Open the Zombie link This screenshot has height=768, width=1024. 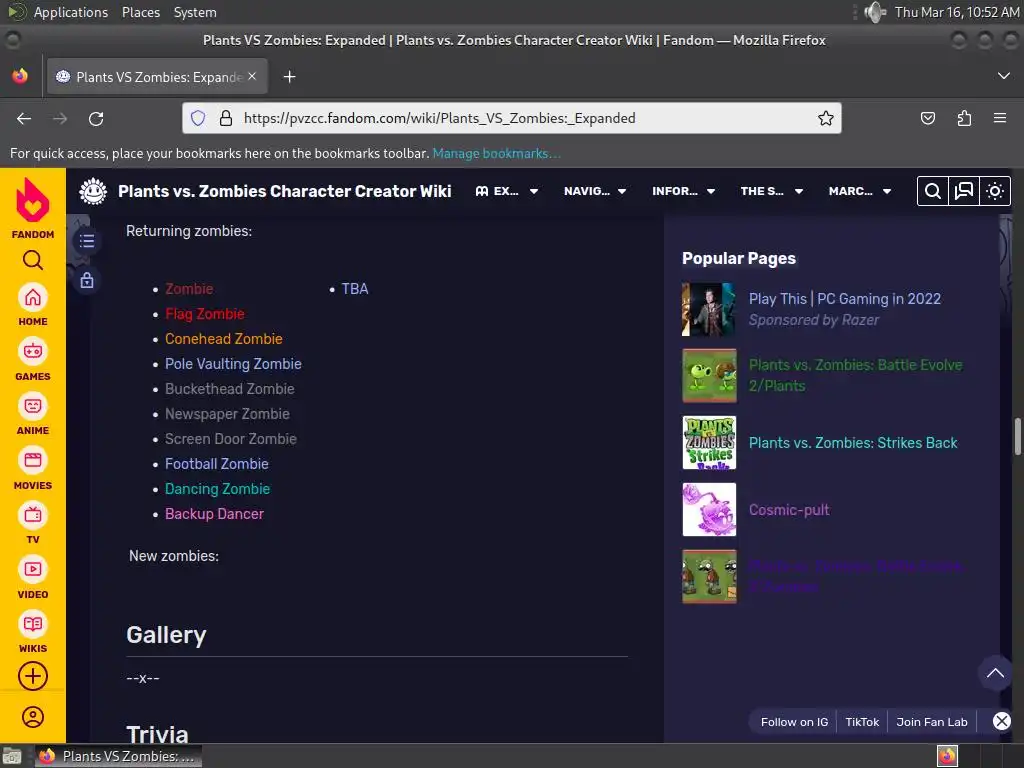[x=189, y=289]
